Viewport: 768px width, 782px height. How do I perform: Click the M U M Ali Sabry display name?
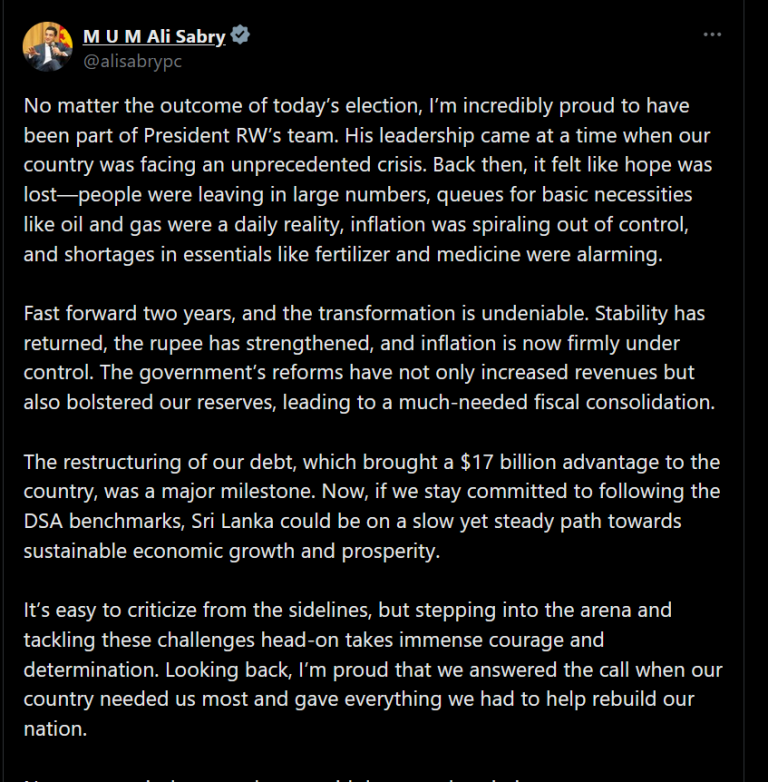154,36
